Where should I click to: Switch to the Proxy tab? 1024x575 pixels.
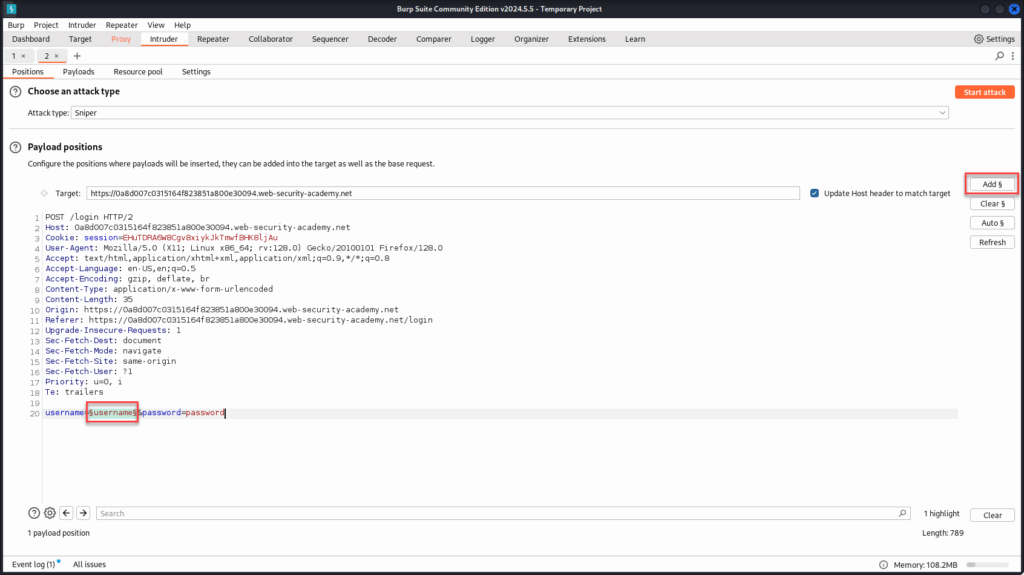tap(121, 39)
